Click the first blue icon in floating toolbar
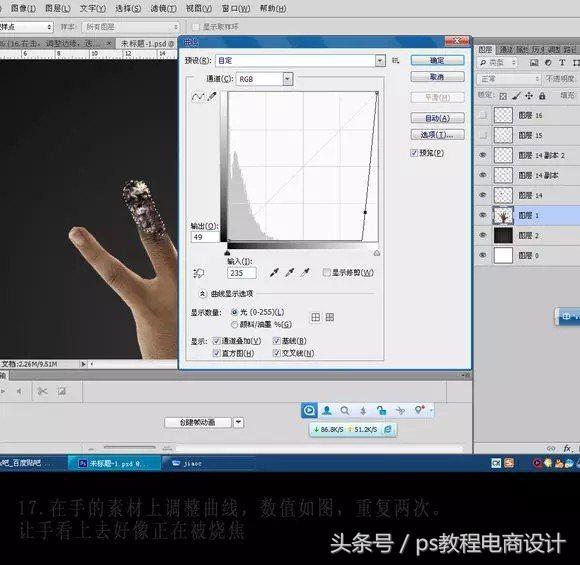The height and width of the screenshot is (565, 580). [x=309, y=410]
